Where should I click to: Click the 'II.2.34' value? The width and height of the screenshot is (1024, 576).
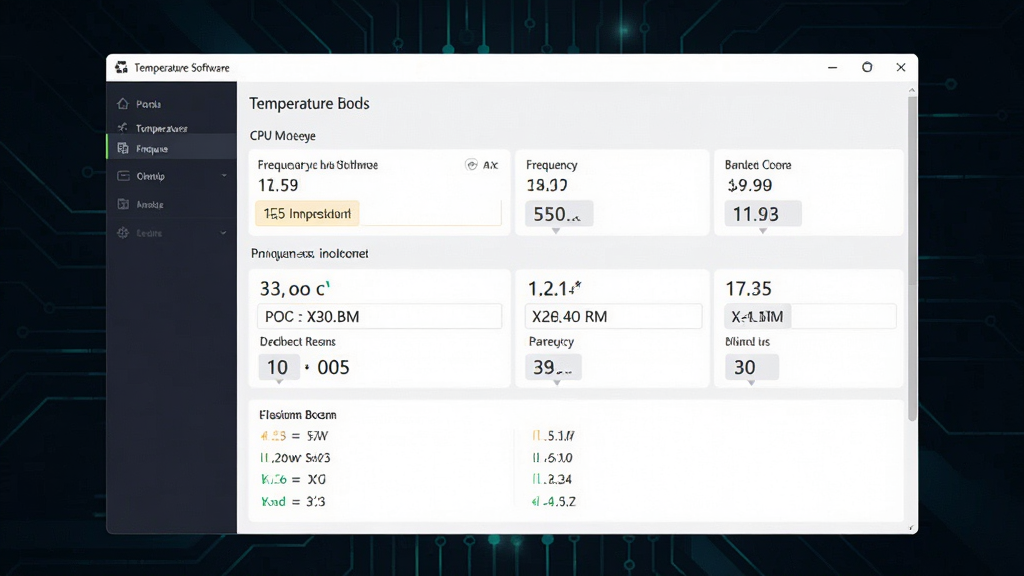(x=552, y=479)
